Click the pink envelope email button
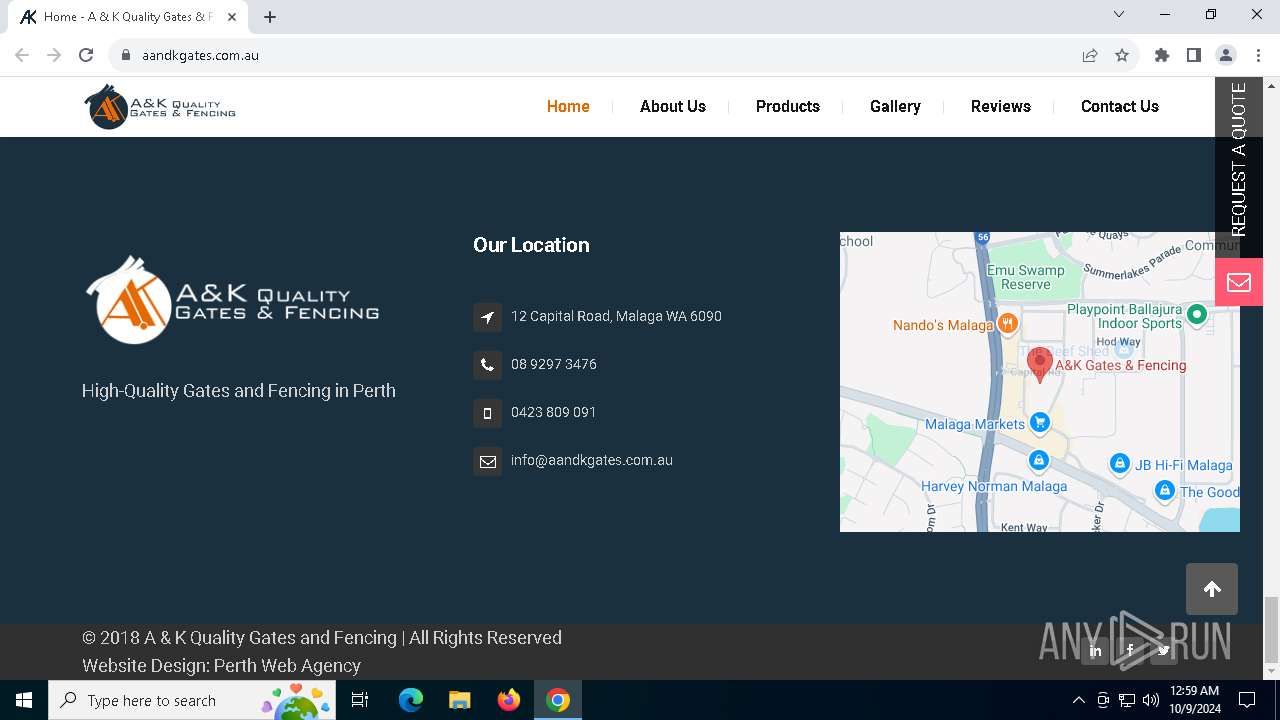 [1239, 282]
